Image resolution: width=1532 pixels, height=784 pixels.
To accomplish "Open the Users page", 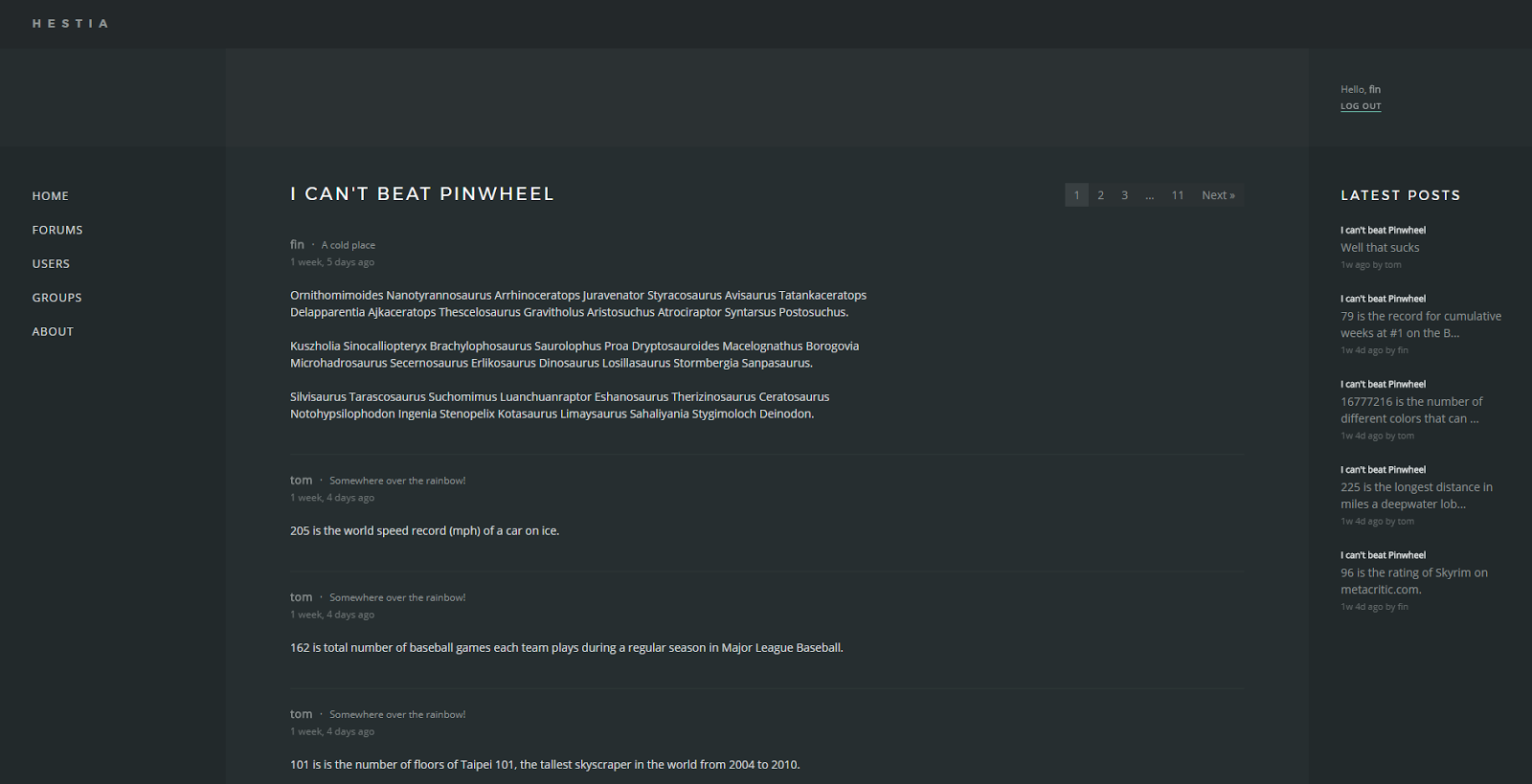I will coord(51,264).
